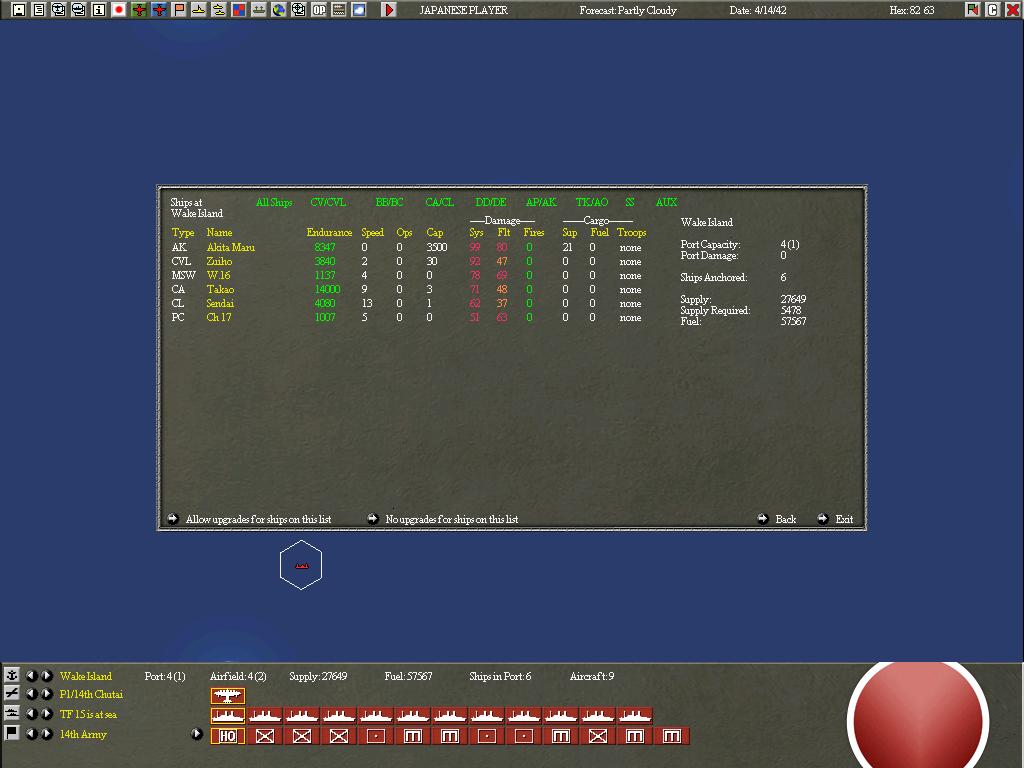The width and height of the screenshot is (1024, 768).
Task: Show previous land unit before 14th Army
Action: 31,734
